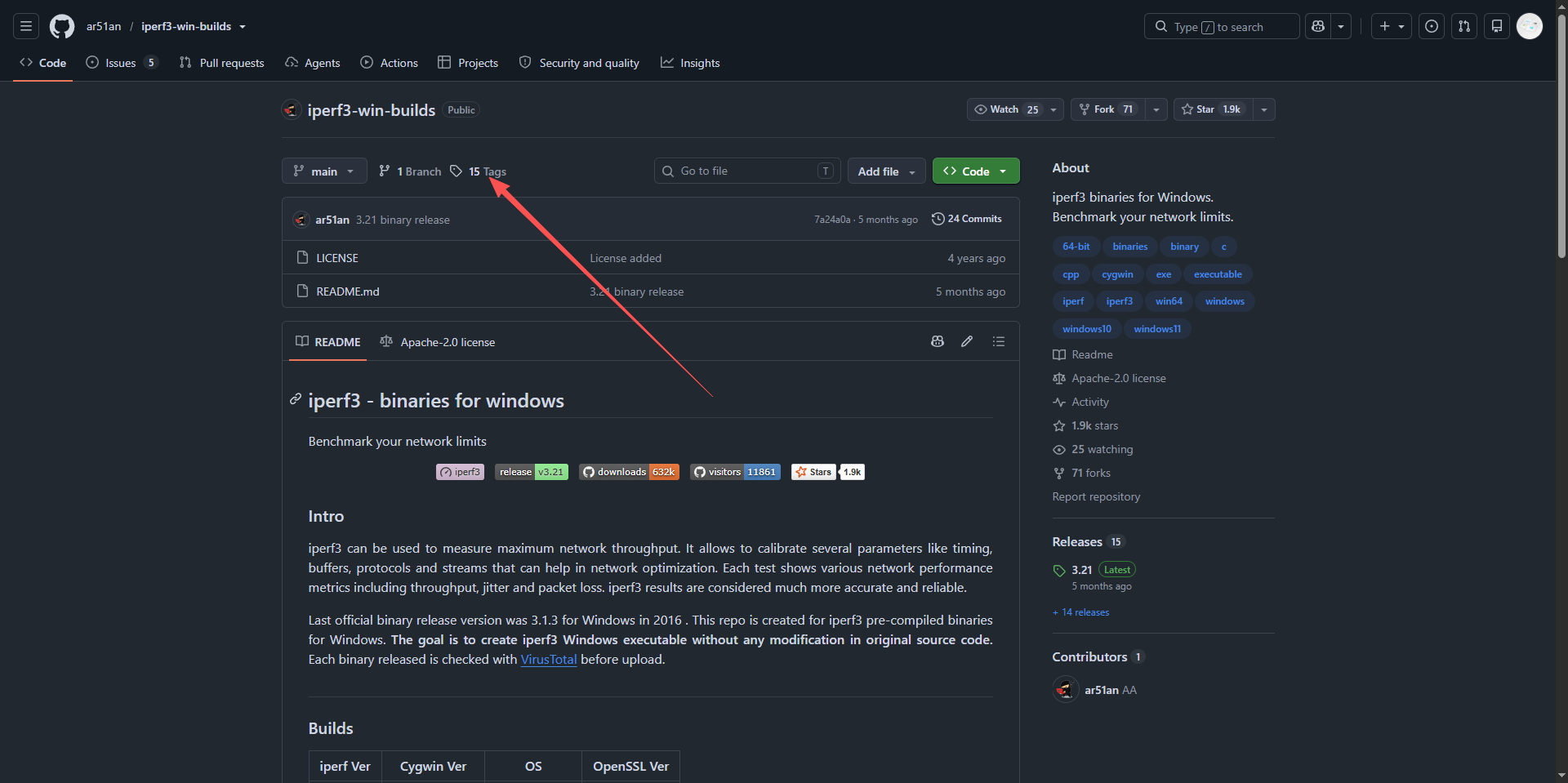1568x783 pixels.
Task: Click the ar51an avatar beside repo title
Action: 292,109
